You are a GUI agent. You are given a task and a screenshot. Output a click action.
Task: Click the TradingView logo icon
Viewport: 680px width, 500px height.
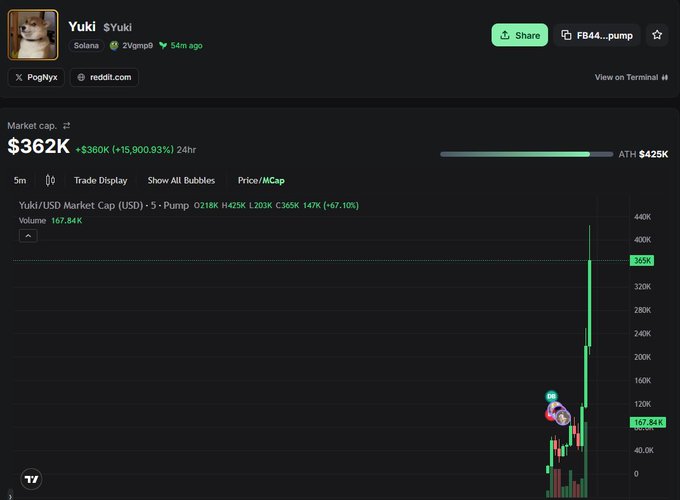click(x=31, y=479)
